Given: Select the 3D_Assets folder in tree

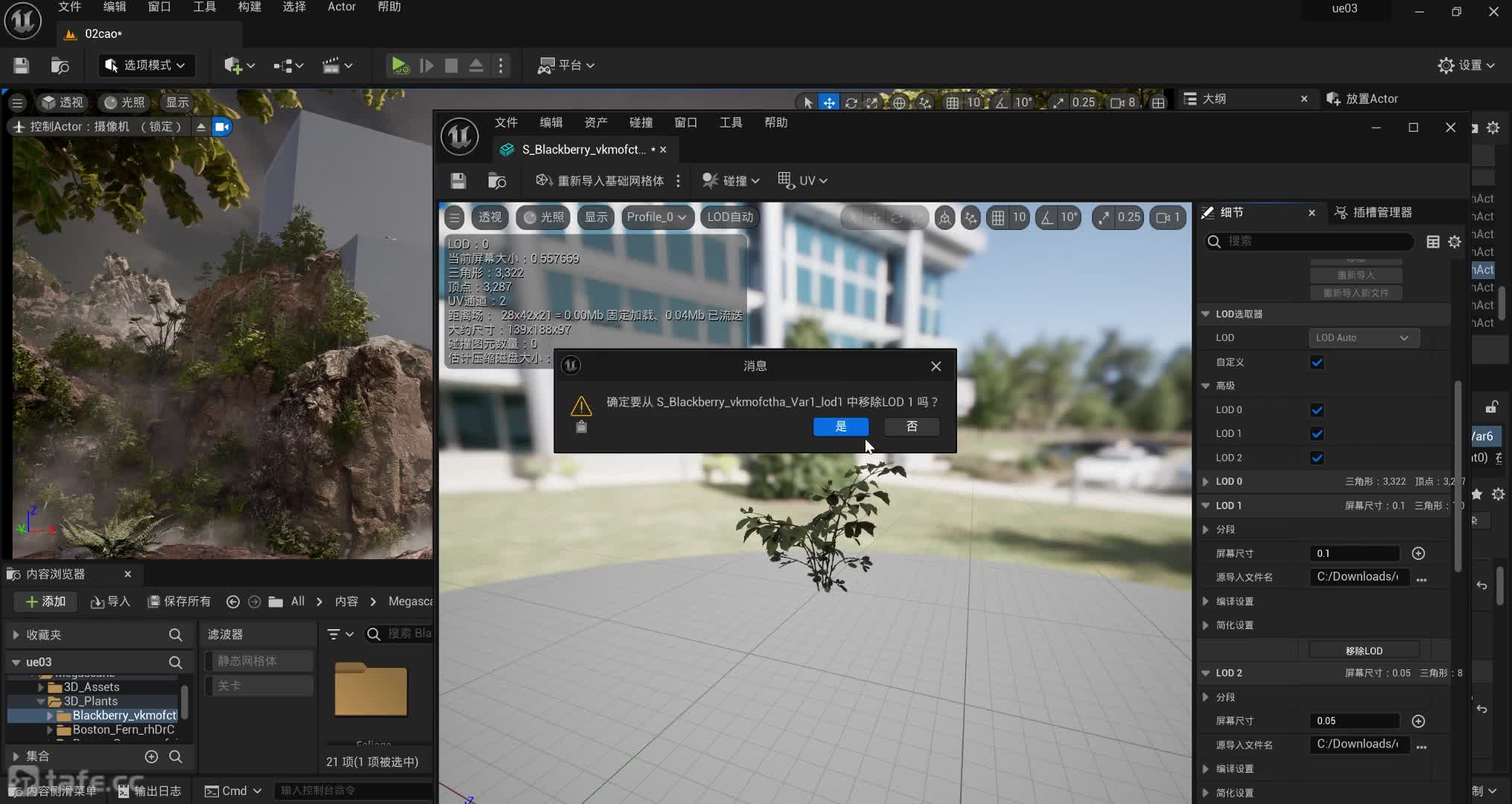Looking at the screenshot, I should point(92,687).
